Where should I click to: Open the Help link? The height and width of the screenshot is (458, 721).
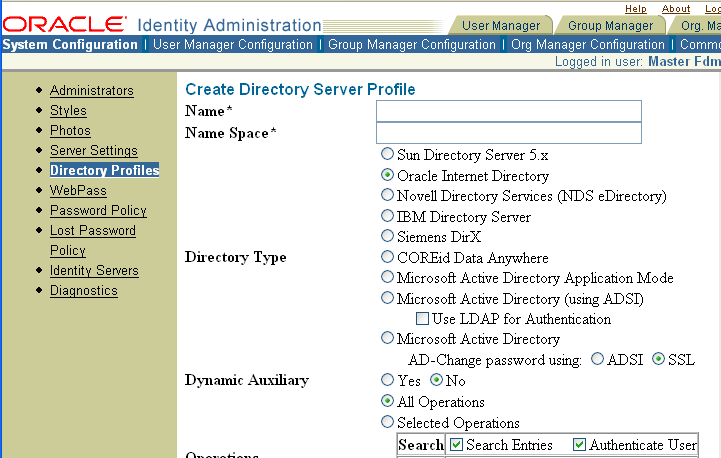[635, 9]
